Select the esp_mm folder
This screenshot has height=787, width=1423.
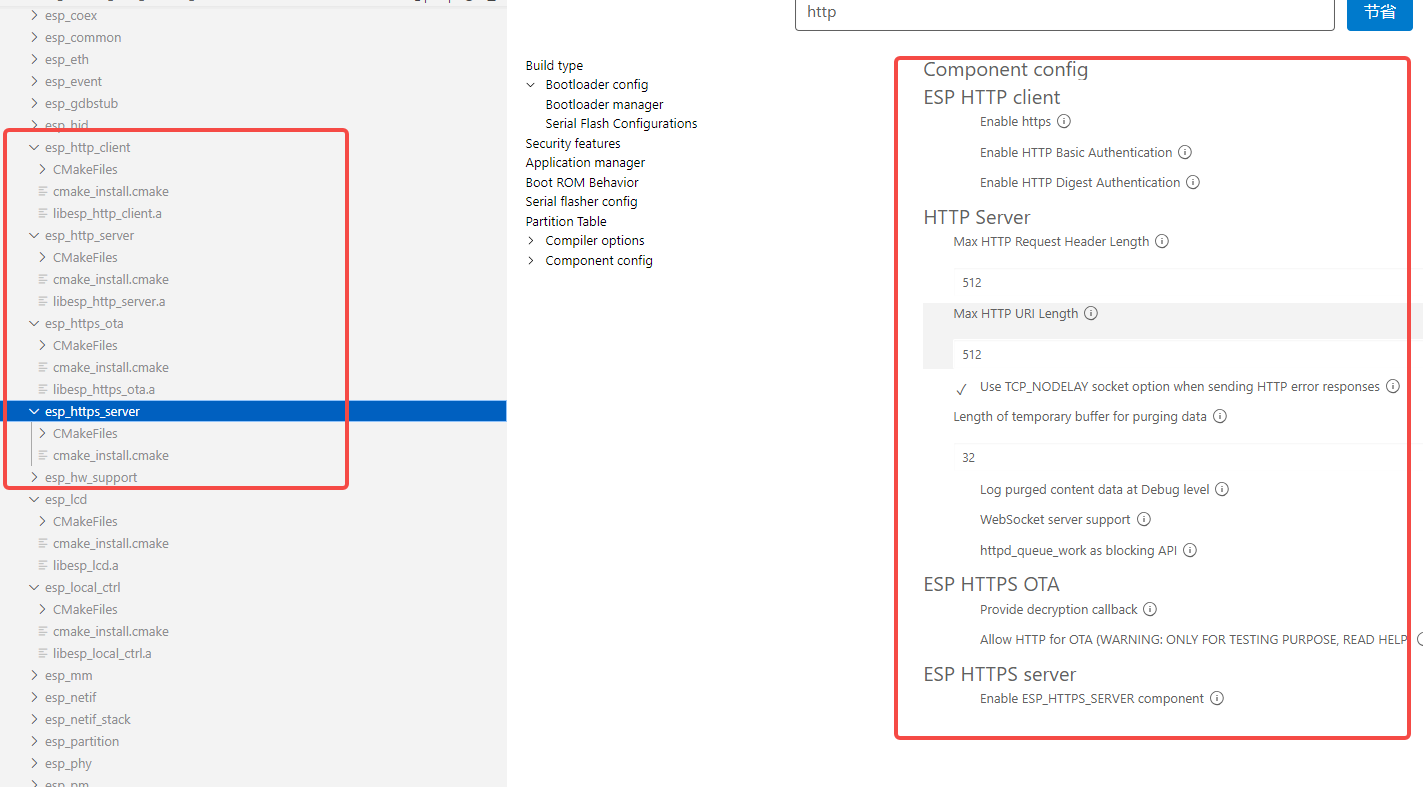[68, 675]
